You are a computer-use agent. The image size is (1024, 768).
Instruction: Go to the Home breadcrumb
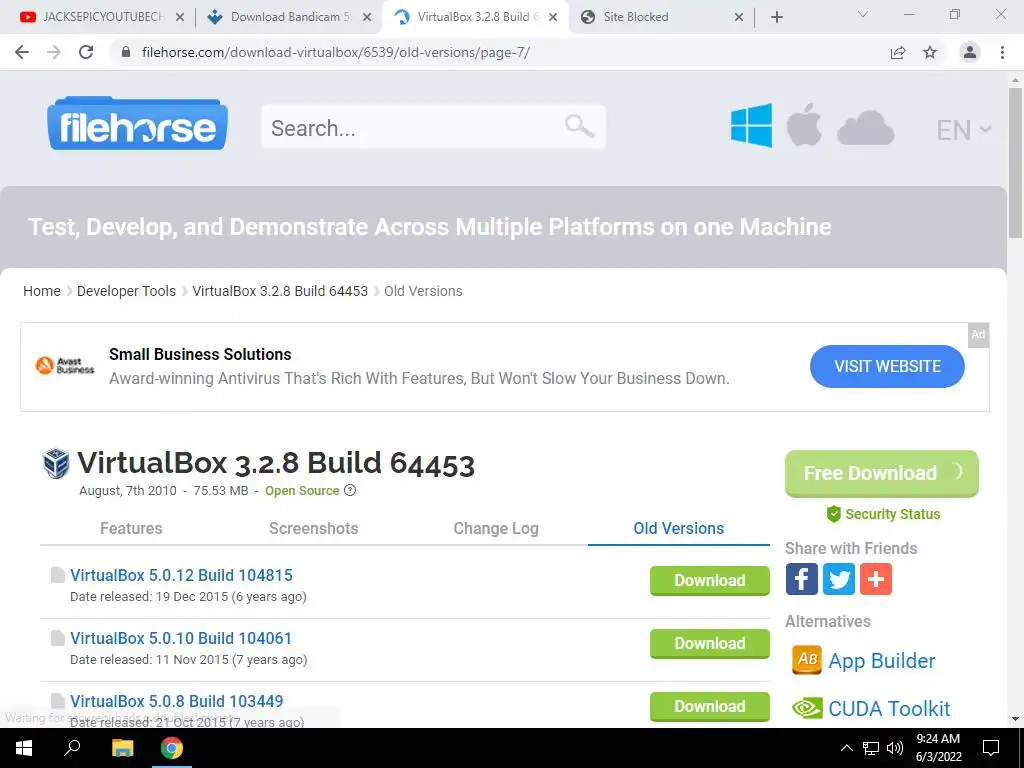[x=42, y=291]
